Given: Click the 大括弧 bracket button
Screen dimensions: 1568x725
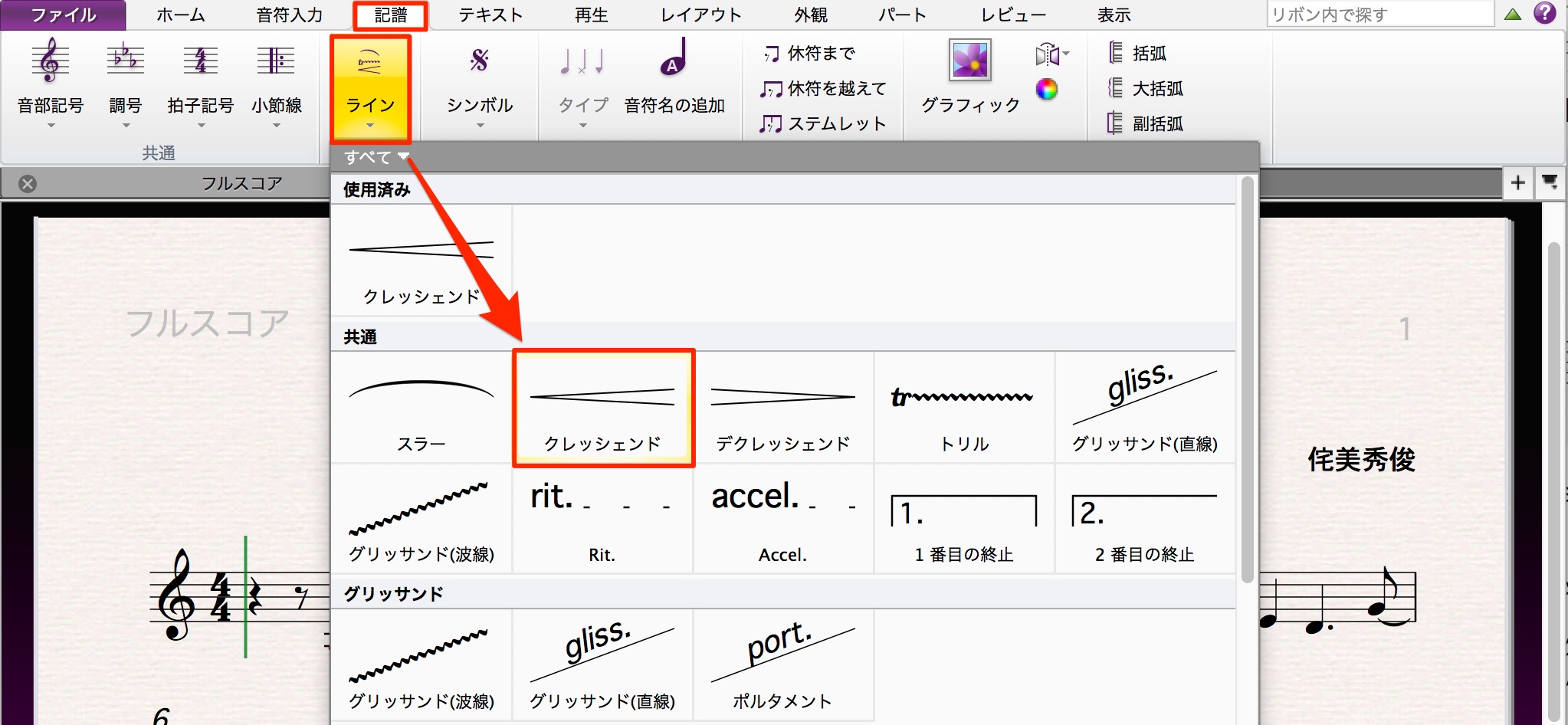Looking at the screenshot, I should coord(1146,89).
